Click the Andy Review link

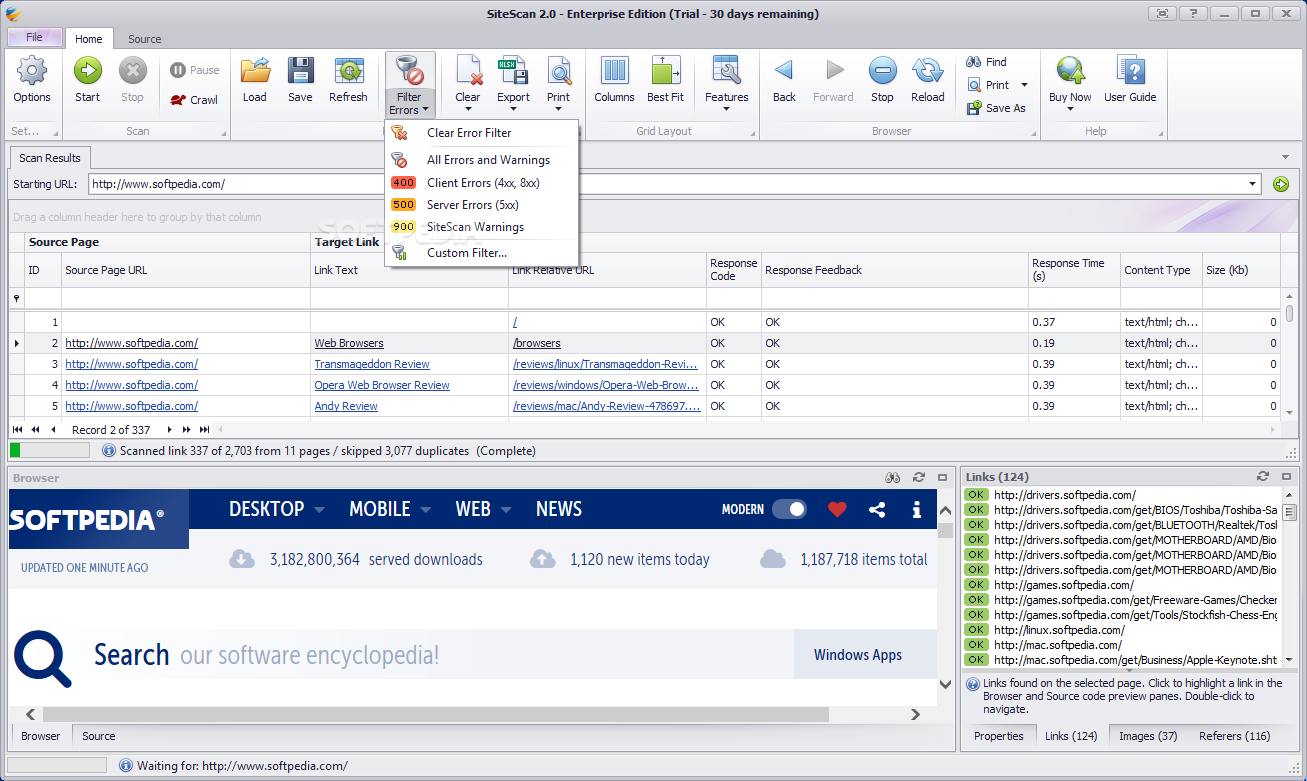tap(346, 406)
